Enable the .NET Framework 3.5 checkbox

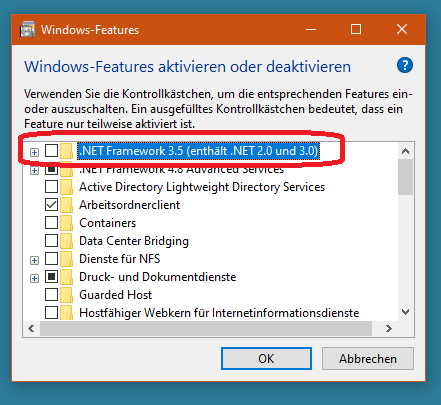[x=51, y=151]
